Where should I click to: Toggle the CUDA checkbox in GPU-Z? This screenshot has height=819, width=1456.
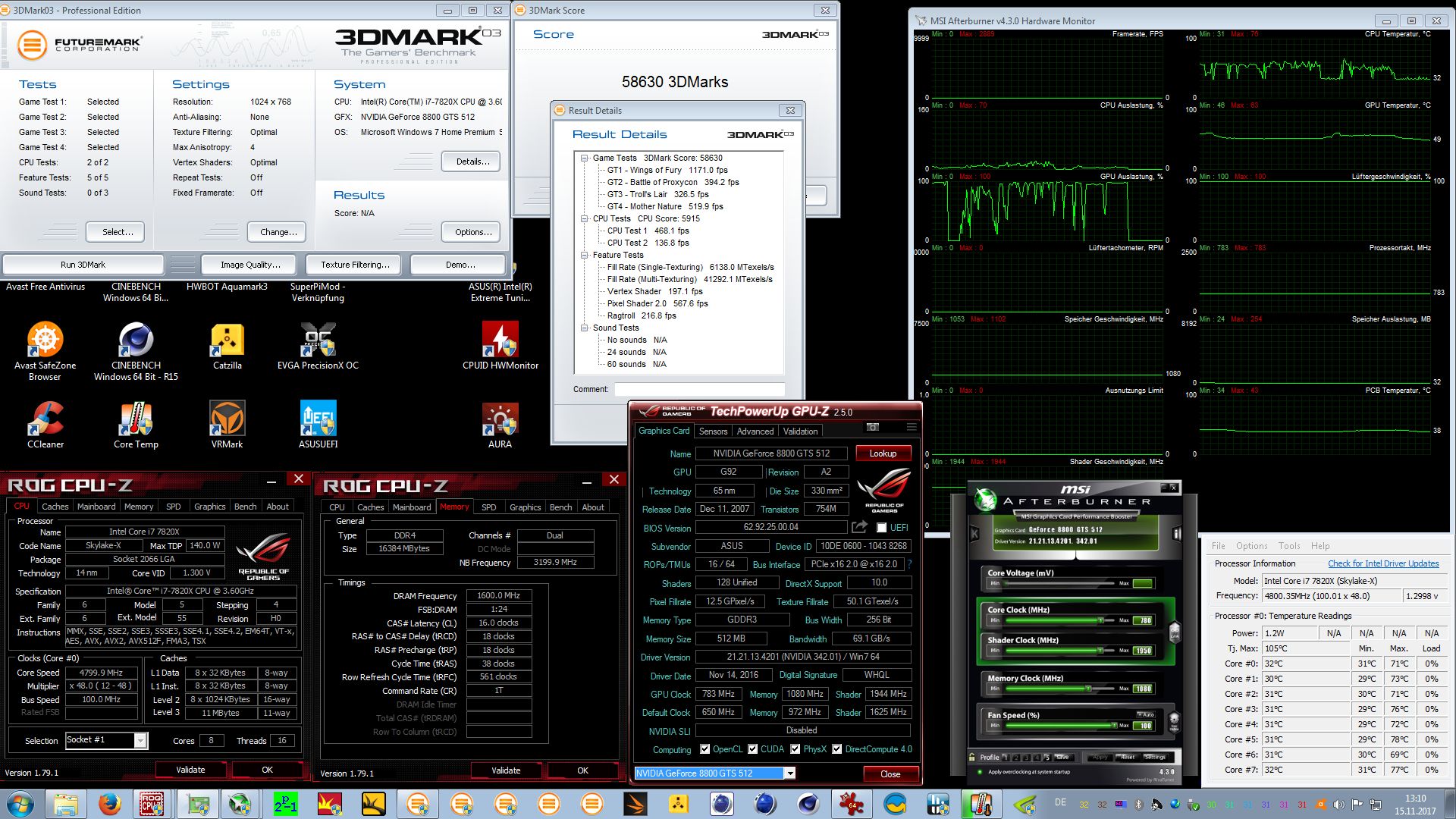[x=753, y=749]
